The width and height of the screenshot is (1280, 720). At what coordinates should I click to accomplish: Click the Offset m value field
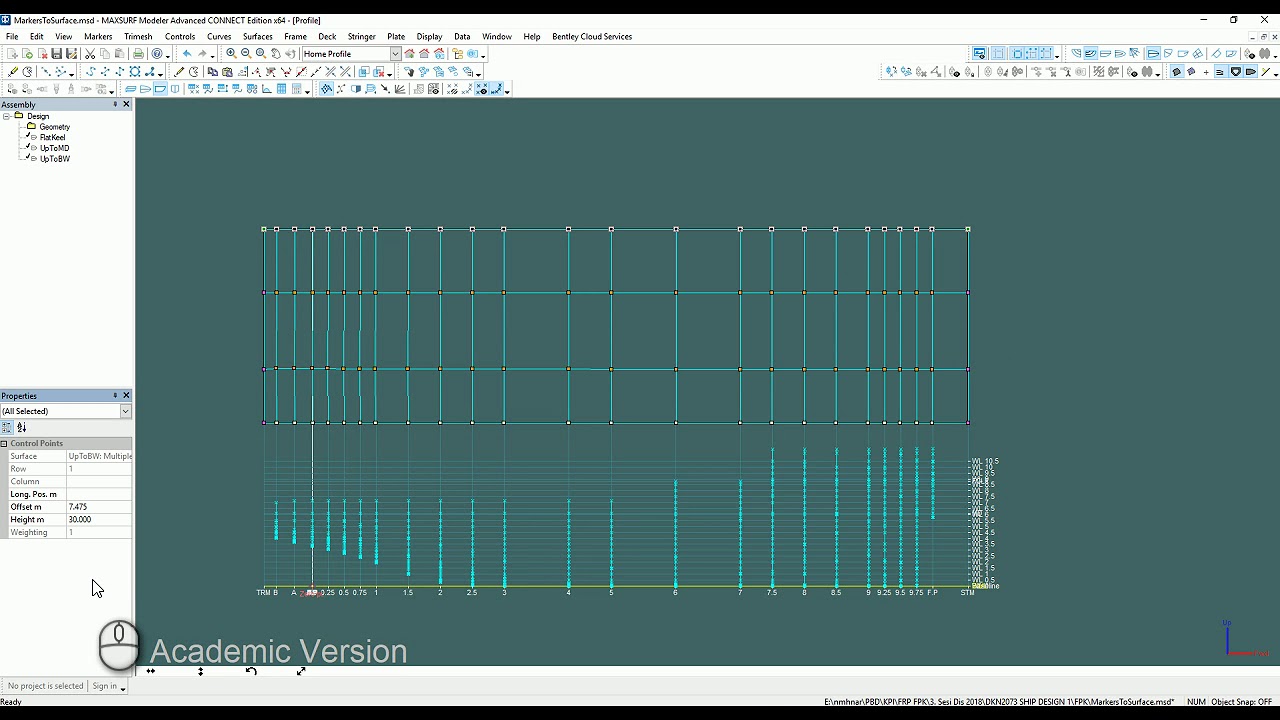point(99,507)
